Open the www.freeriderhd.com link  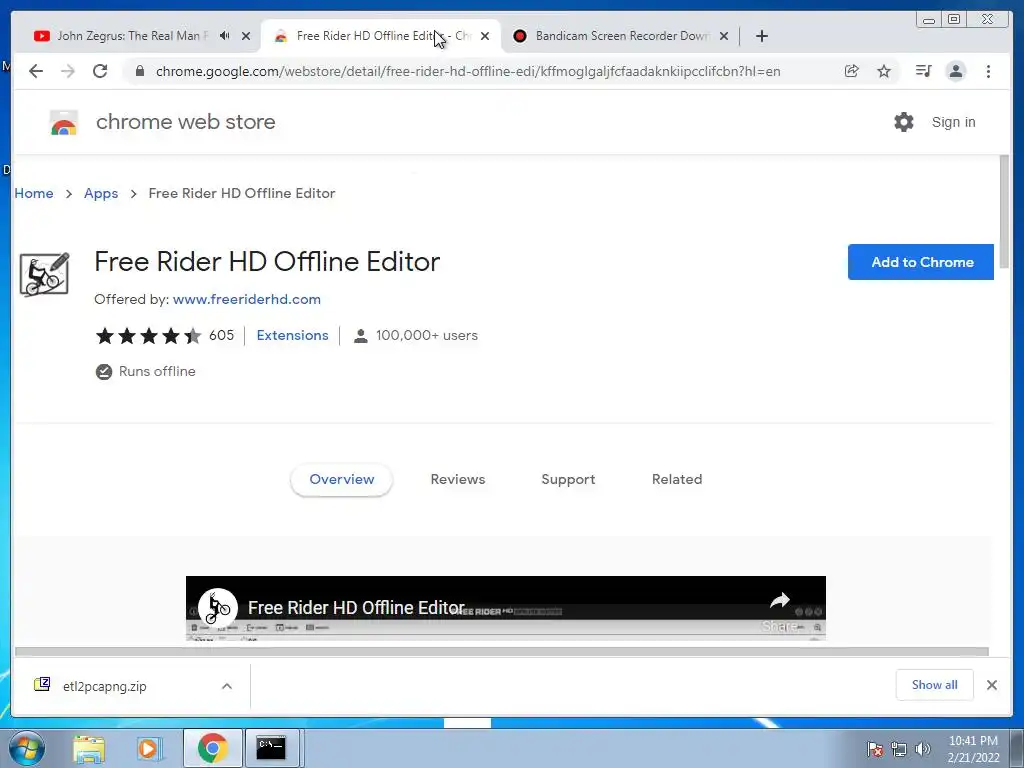click(247, 299)
